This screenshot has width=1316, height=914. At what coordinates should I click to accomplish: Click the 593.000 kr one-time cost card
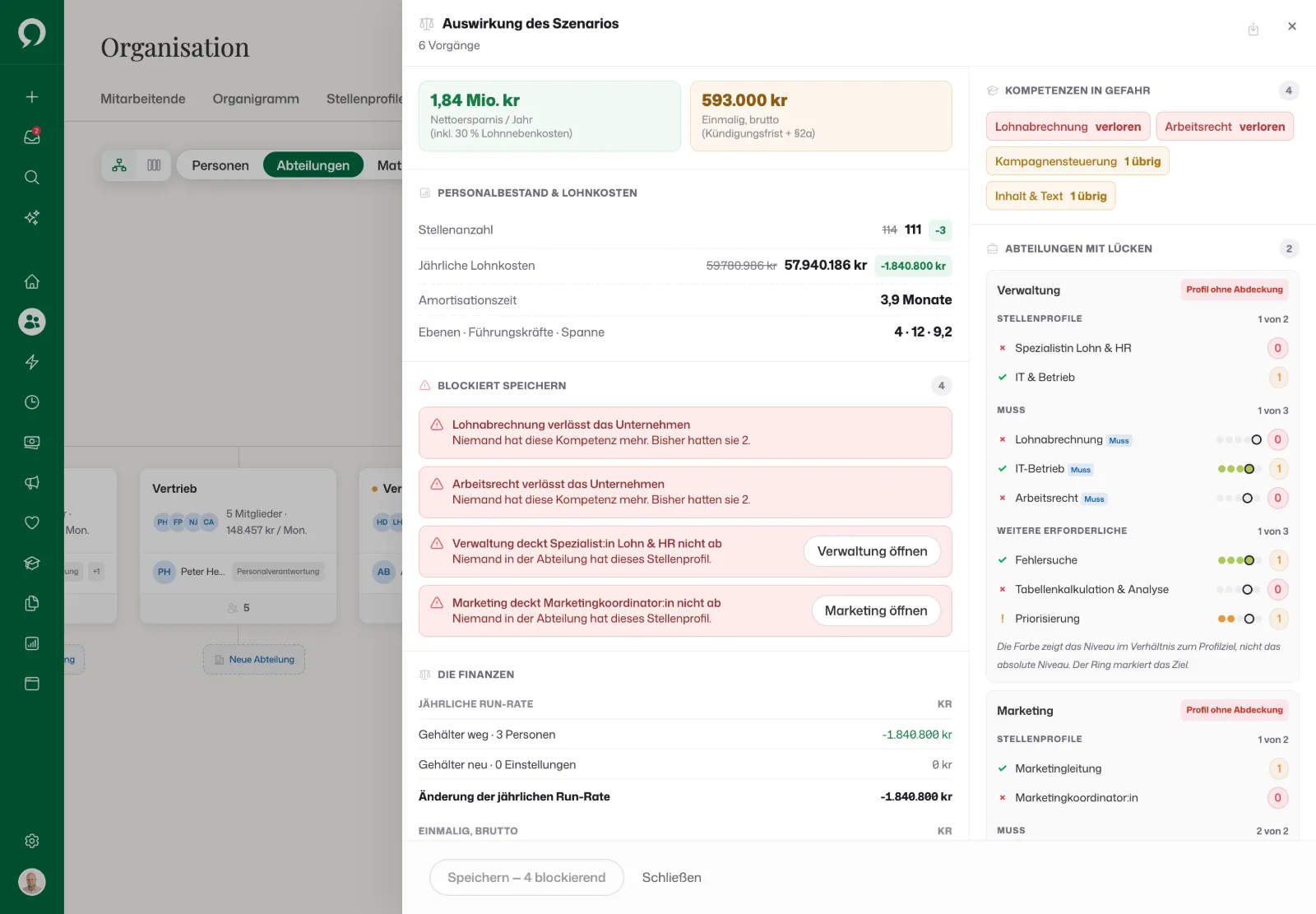point(821,116)
